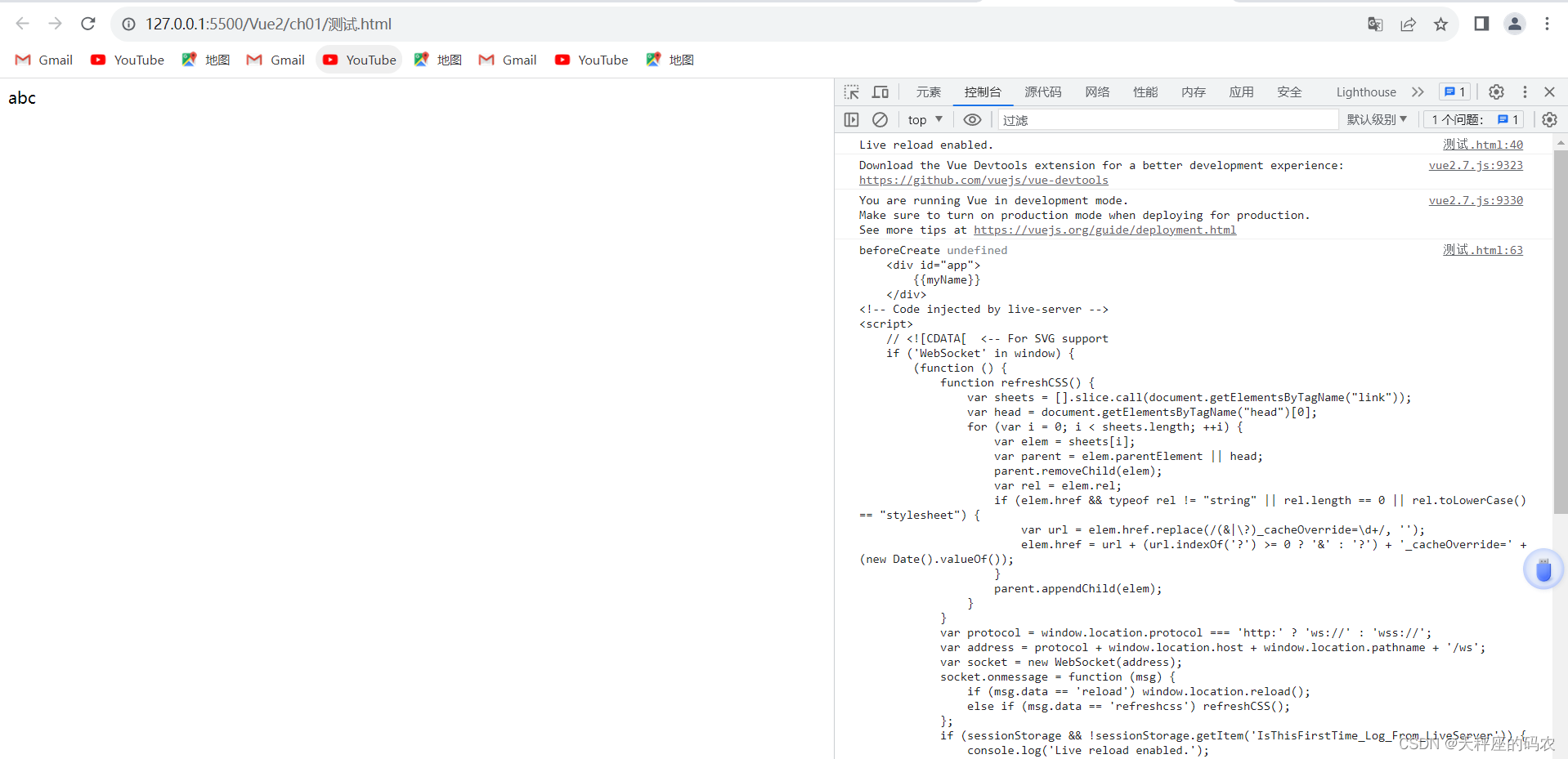Switch to the 性能 tab

1145,92
